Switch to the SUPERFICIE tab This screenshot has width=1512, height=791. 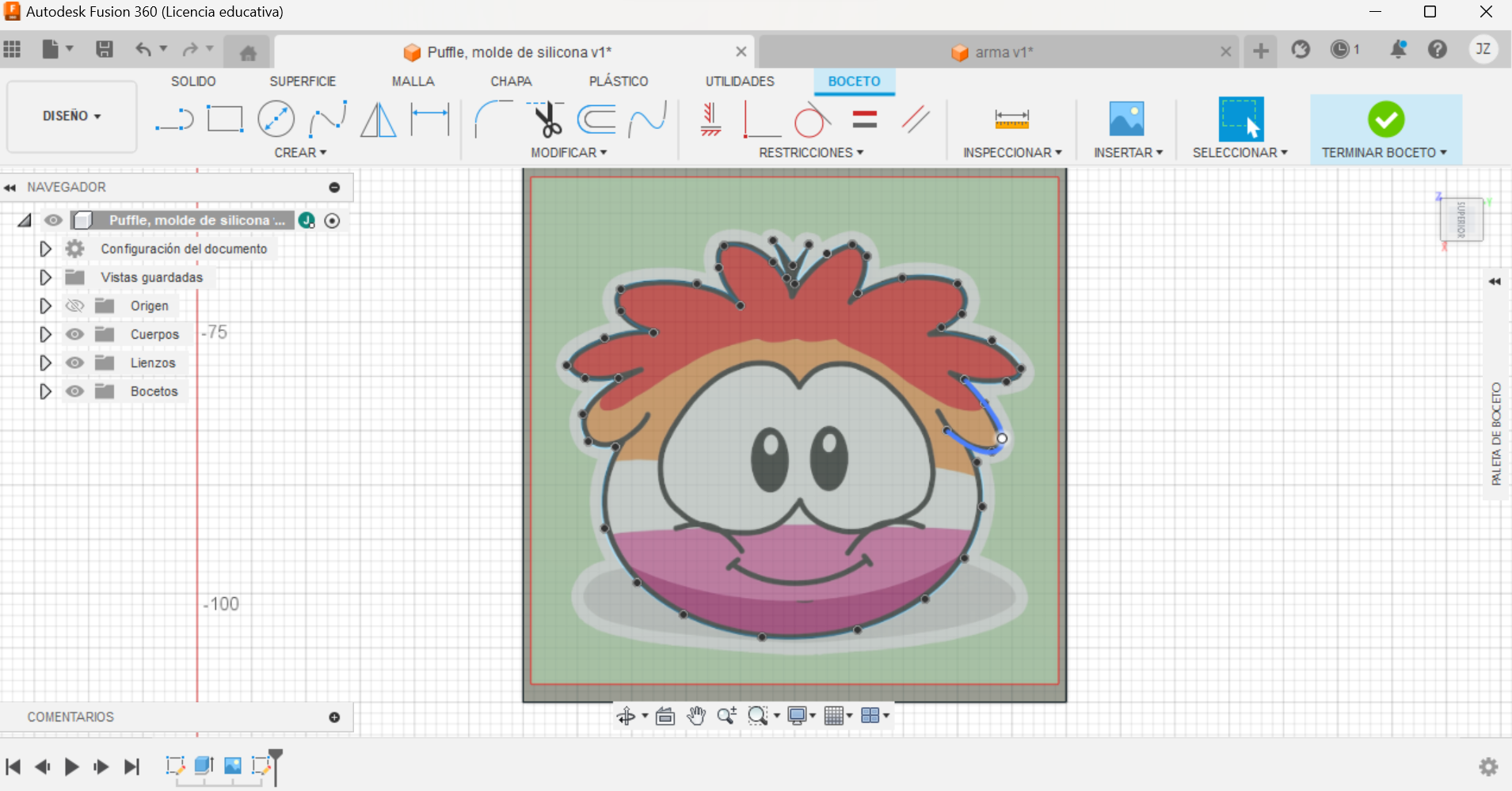click(x=303, y=82)
